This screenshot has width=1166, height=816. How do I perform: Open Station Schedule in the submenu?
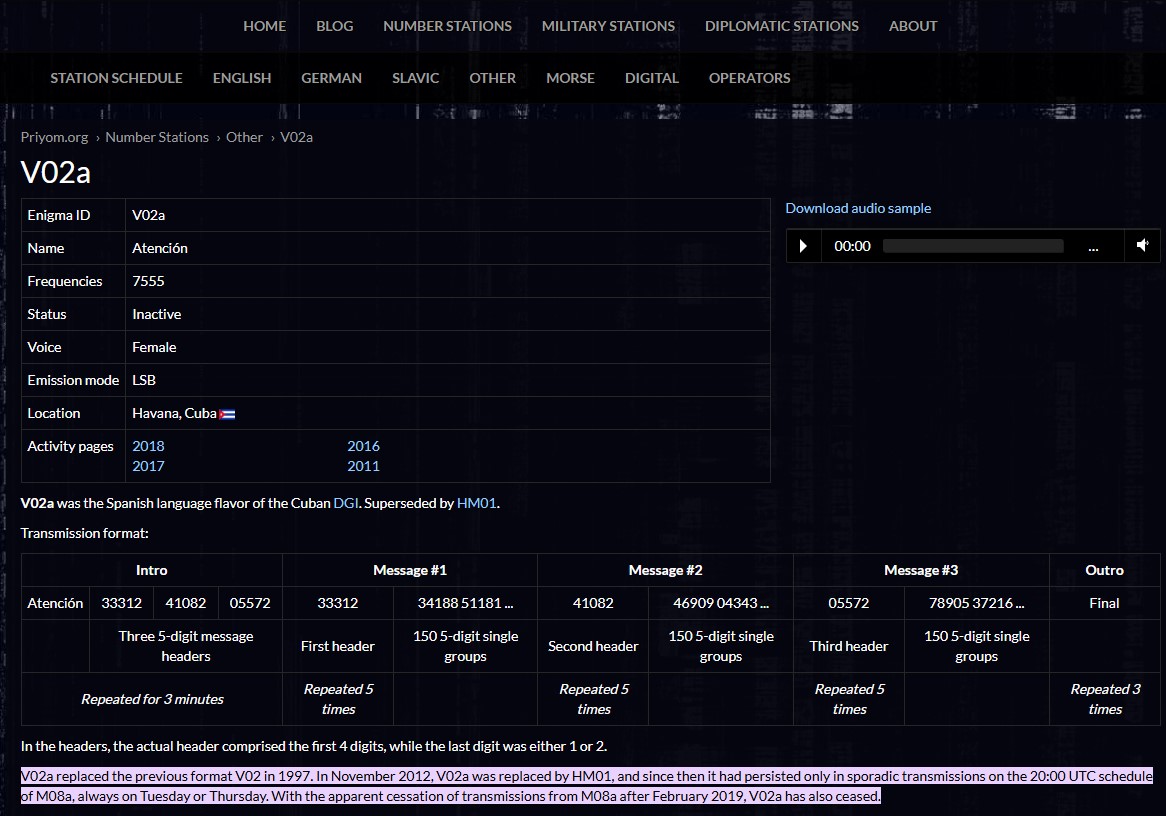(116, 78)
